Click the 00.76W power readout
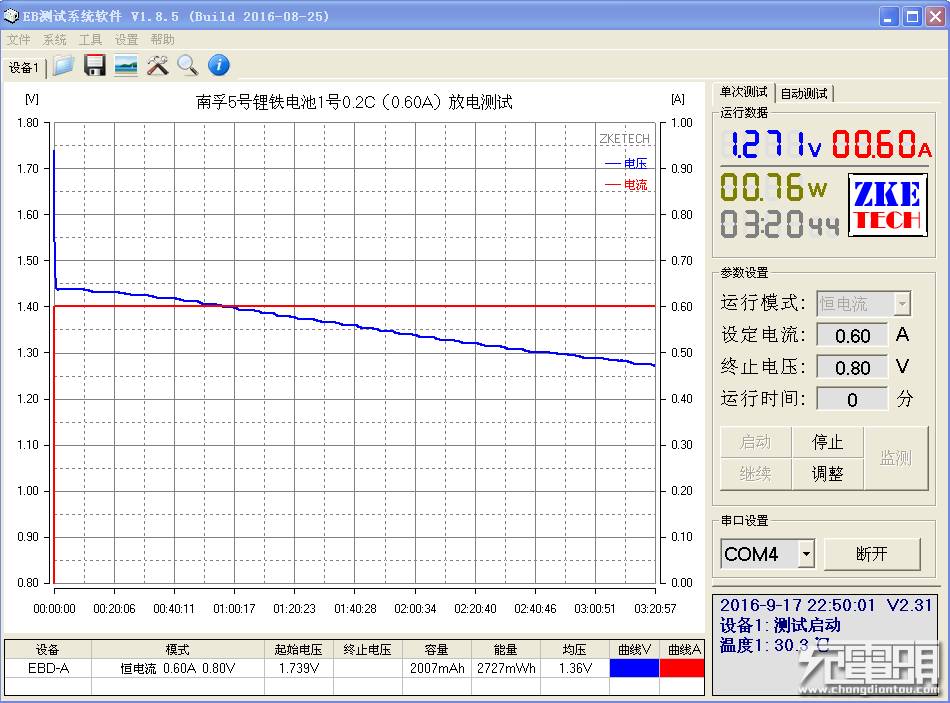 coord(774,187)
